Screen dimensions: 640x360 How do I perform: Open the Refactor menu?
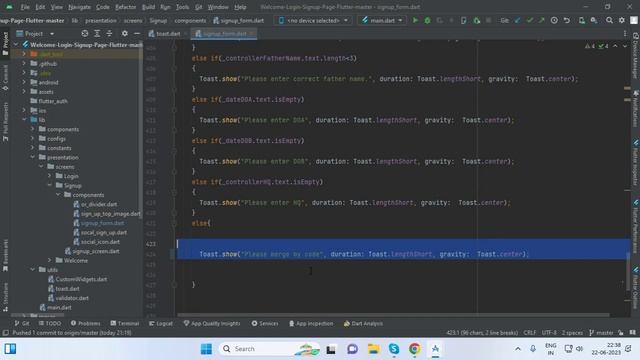coord(126,7)
